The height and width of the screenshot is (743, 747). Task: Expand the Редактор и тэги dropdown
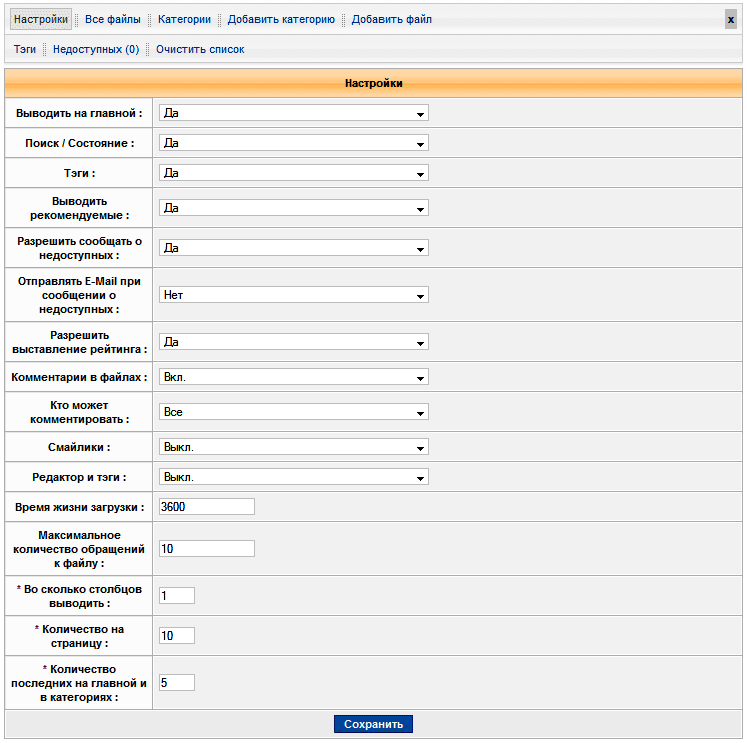294,477
